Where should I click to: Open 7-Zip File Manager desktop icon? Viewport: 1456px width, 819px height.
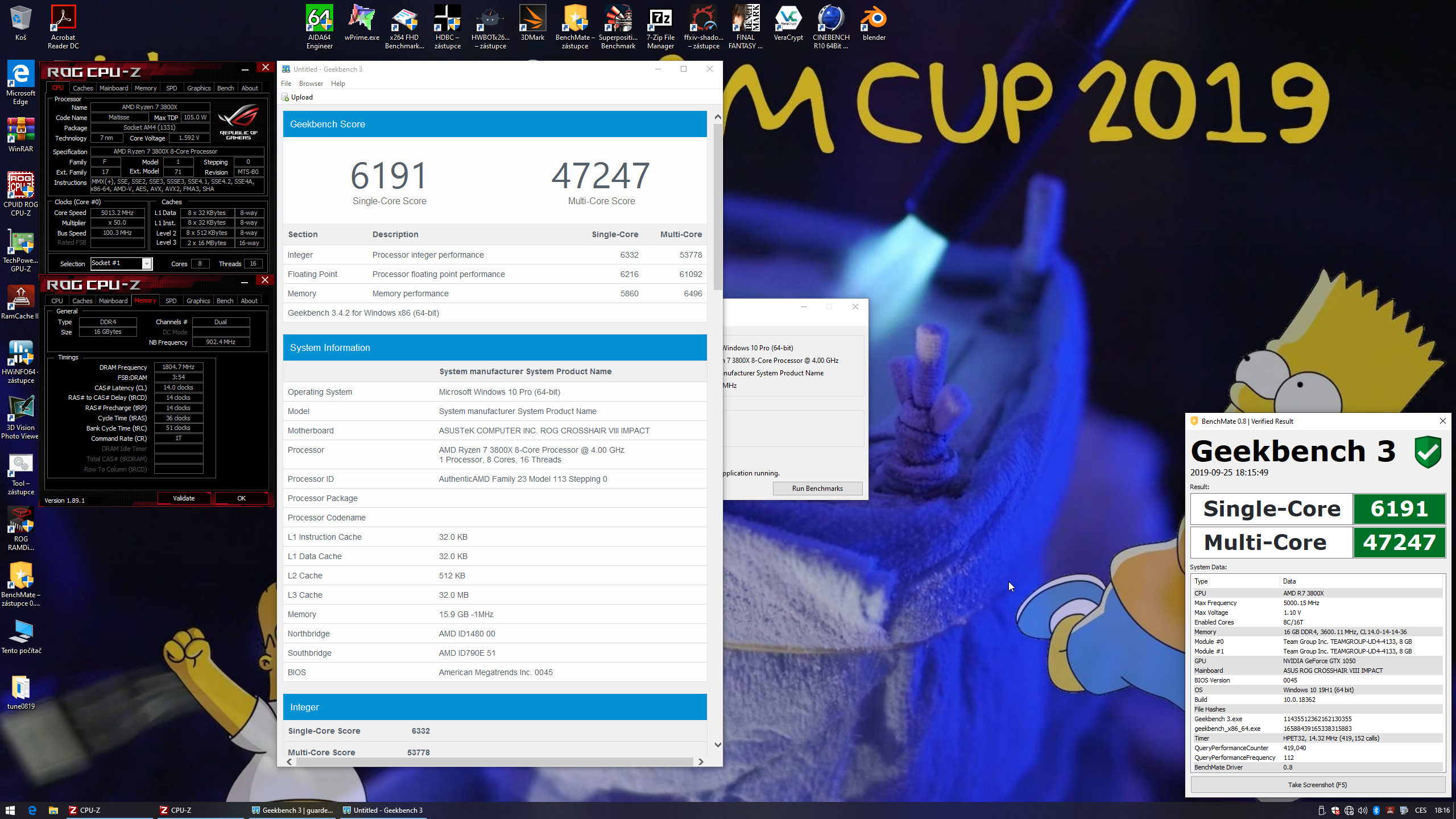point(660,27)
